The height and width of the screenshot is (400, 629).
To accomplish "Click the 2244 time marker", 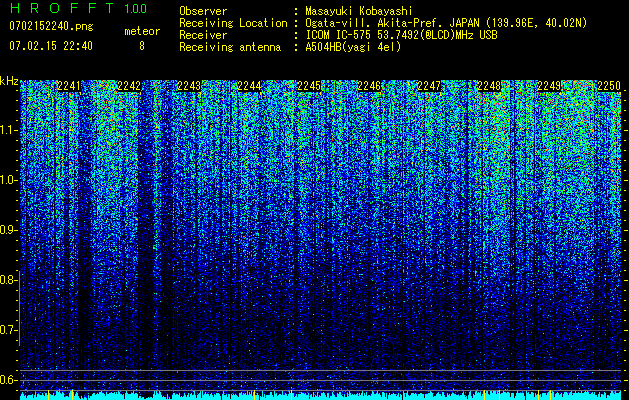I will coord(249,86).
